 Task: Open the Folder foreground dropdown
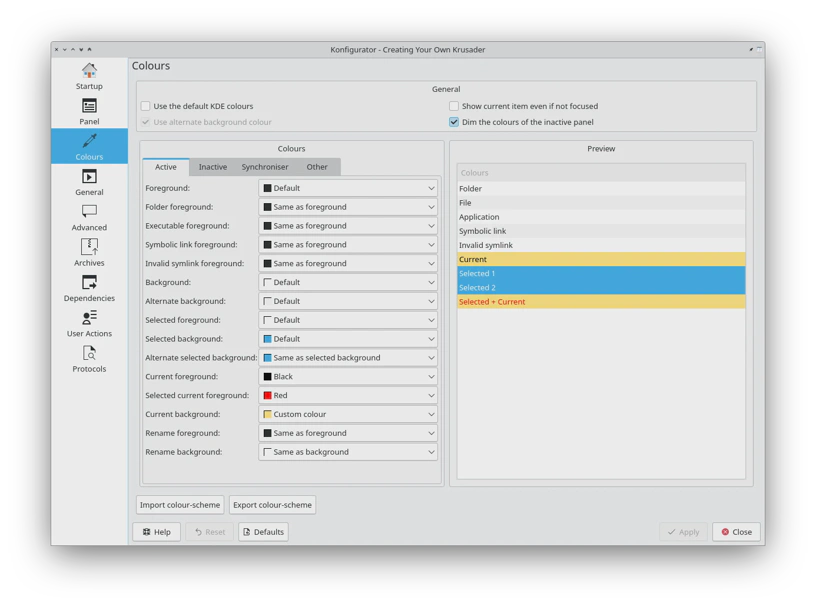click(348, 207)
